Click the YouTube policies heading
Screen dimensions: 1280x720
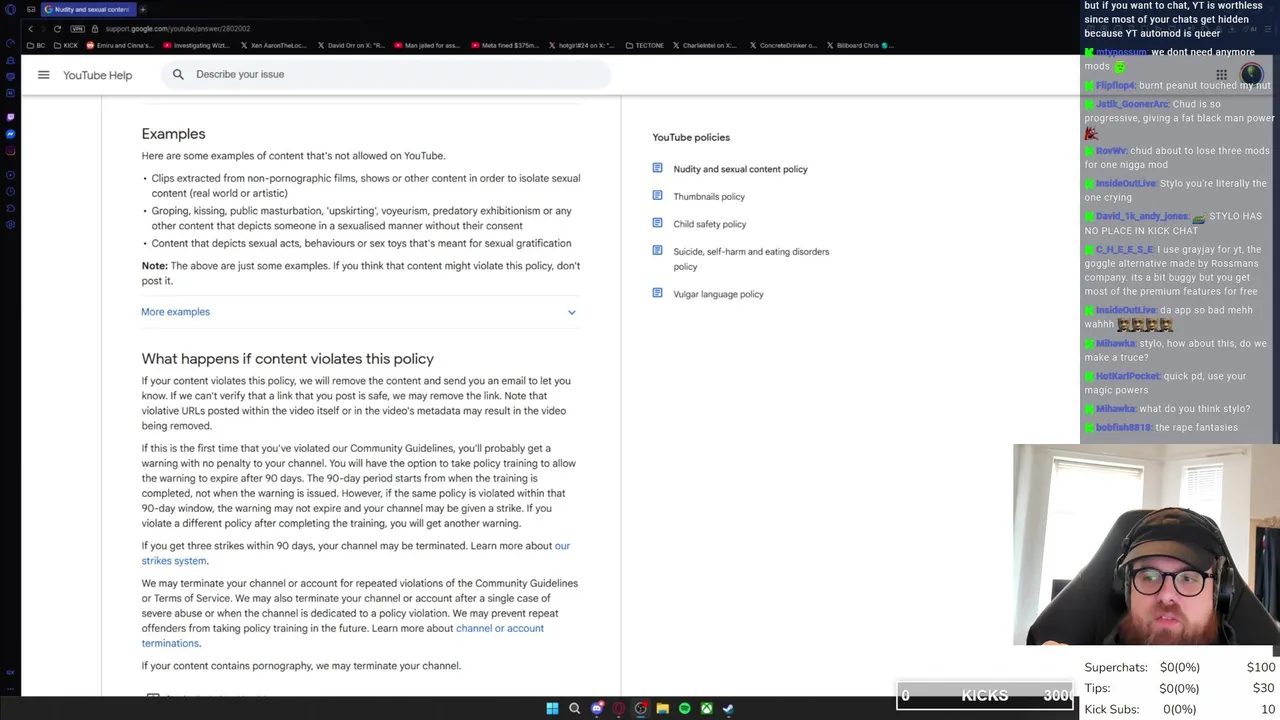tap(691, 137)
